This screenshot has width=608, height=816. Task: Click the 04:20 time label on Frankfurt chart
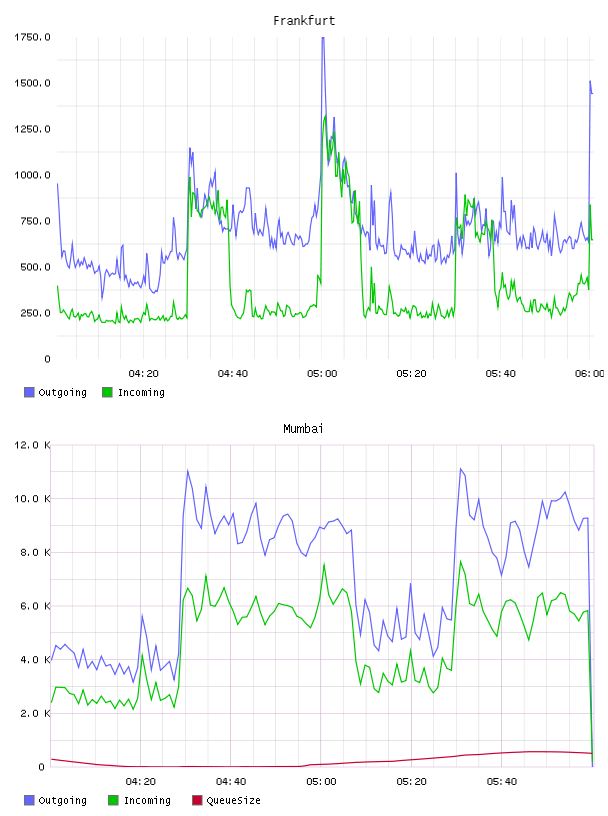click(x=144, y=374)
